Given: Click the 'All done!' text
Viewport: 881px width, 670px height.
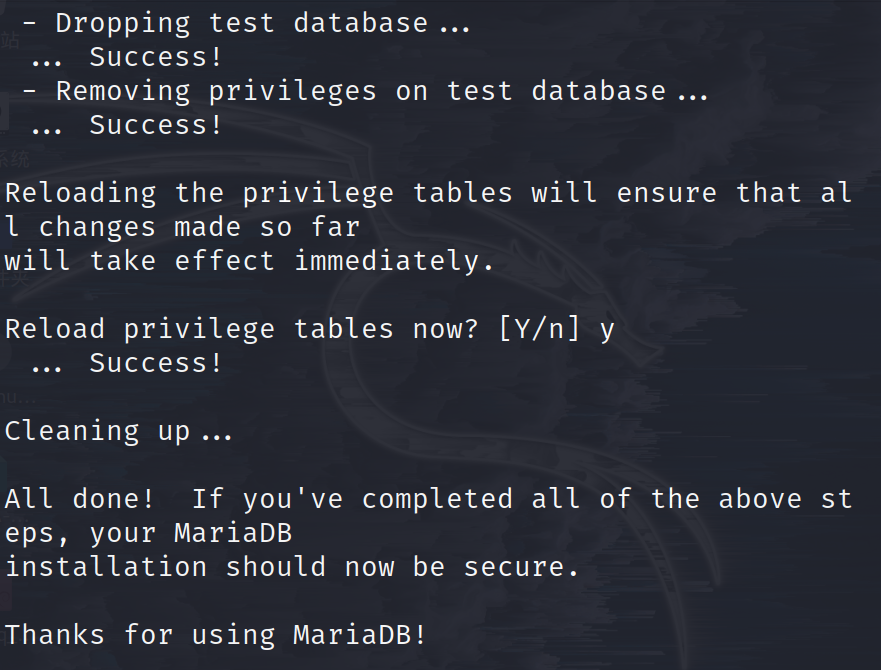Looking at the screenshot, I should (x=80, y=498).
